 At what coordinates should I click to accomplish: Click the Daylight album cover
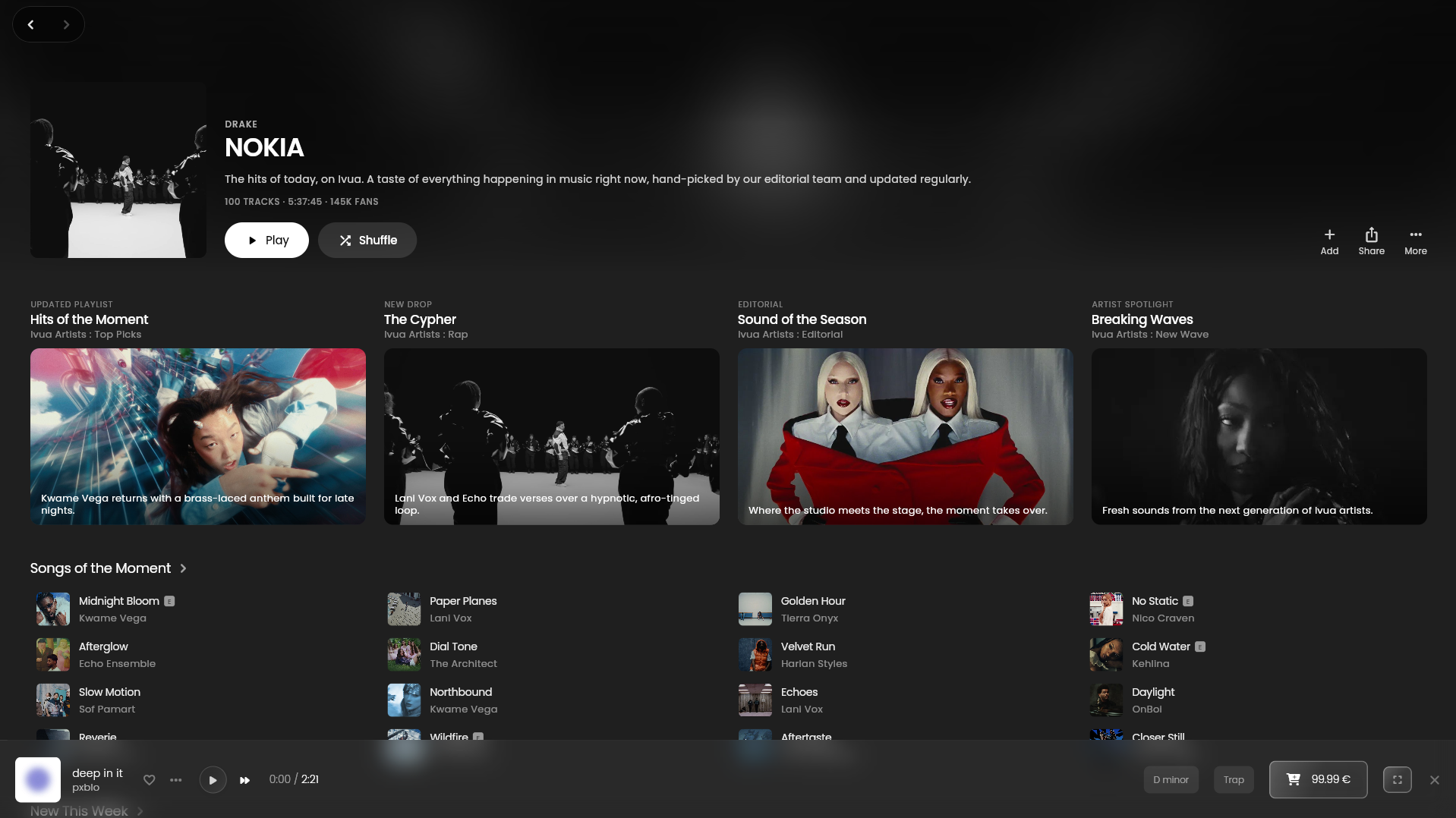(x=1106, y=700)
